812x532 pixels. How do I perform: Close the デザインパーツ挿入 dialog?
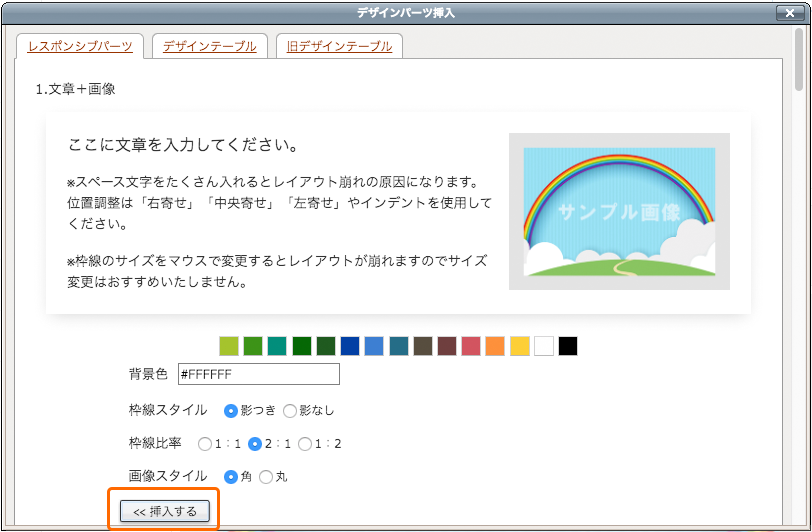pos(790,13)
